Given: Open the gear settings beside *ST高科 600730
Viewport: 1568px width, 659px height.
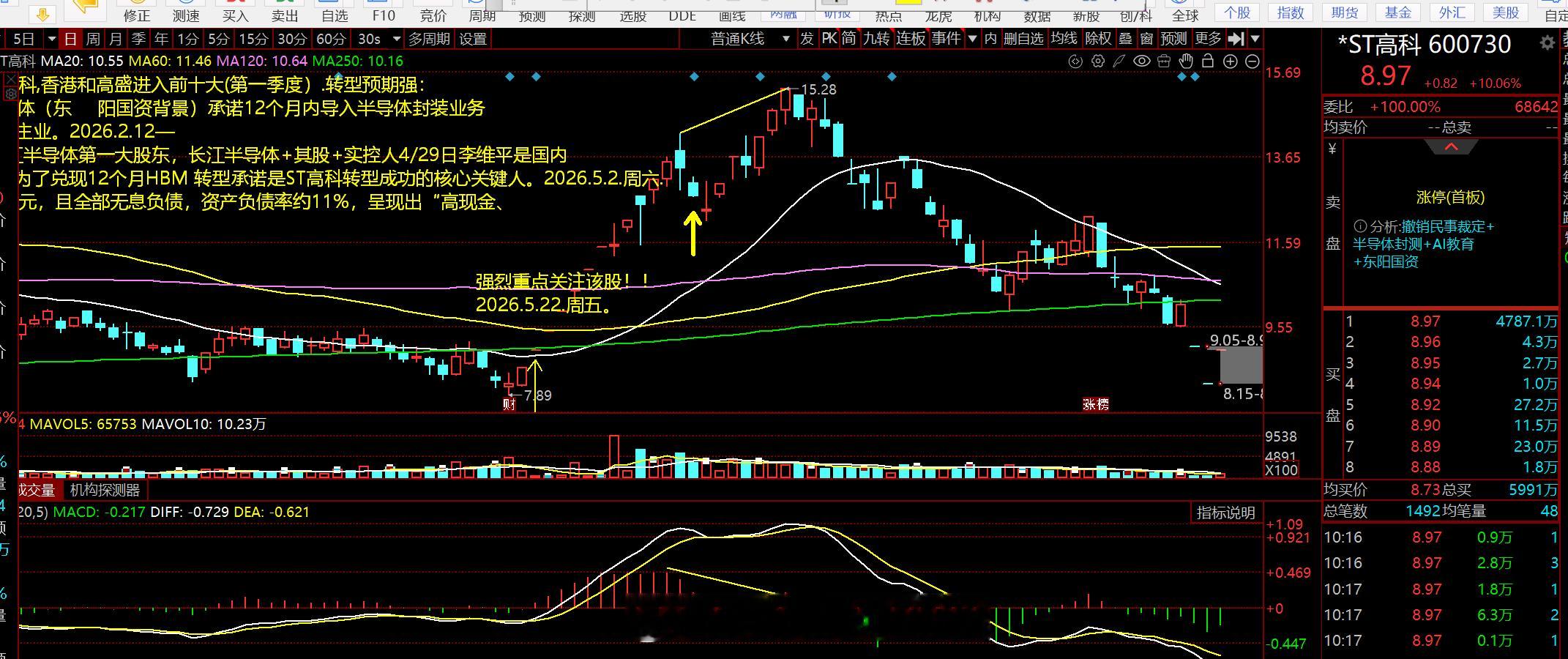Looking at the screenshot, I should pyautogui.click(x=1547, y=44).
